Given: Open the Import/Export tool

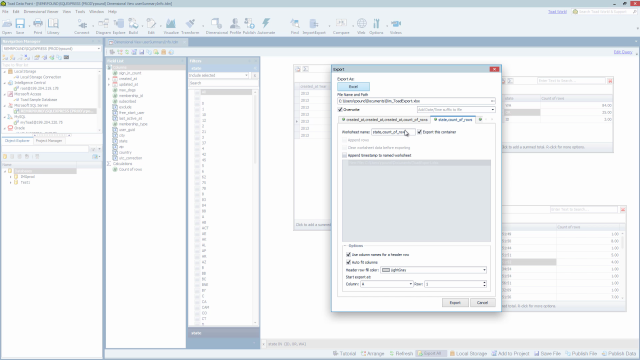Looking at the screenshot, I should pyautogui.click(x=314, y=26).
